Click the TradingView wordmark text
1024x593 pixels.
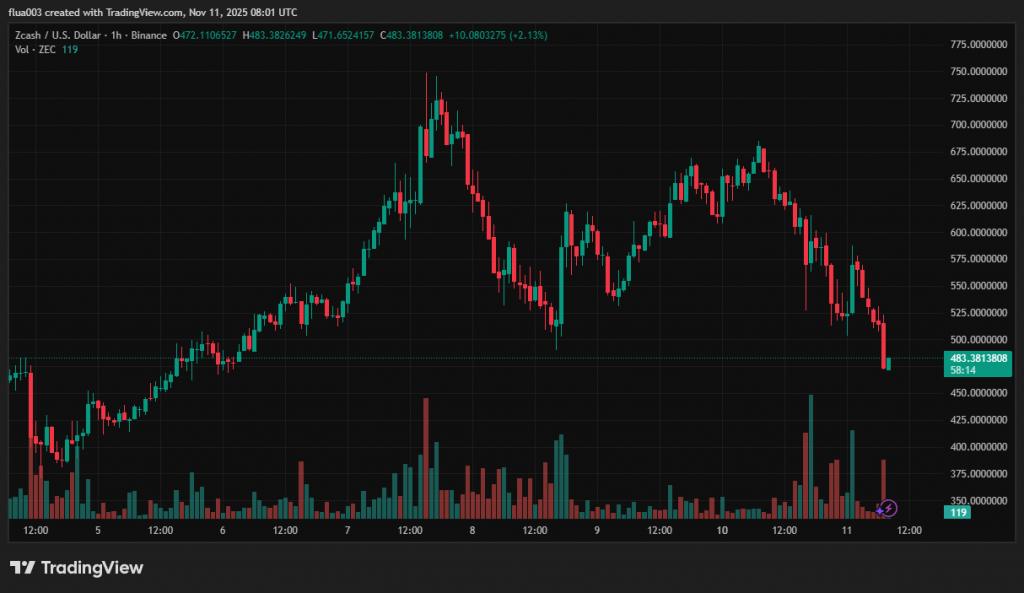[x=91, y=568]
